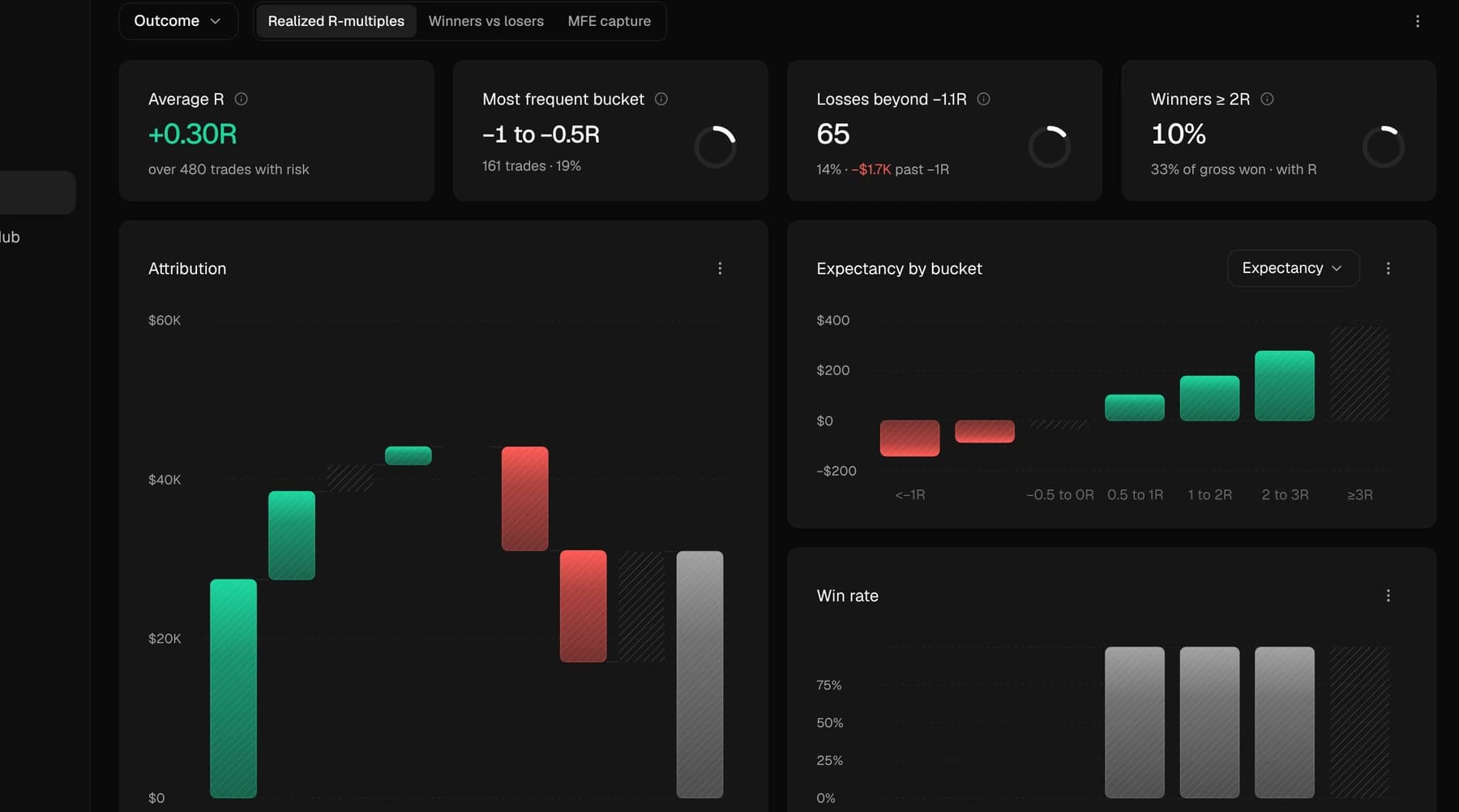Click the Win rate chart title
1459x812 pixels.
[x=847, y=596]
